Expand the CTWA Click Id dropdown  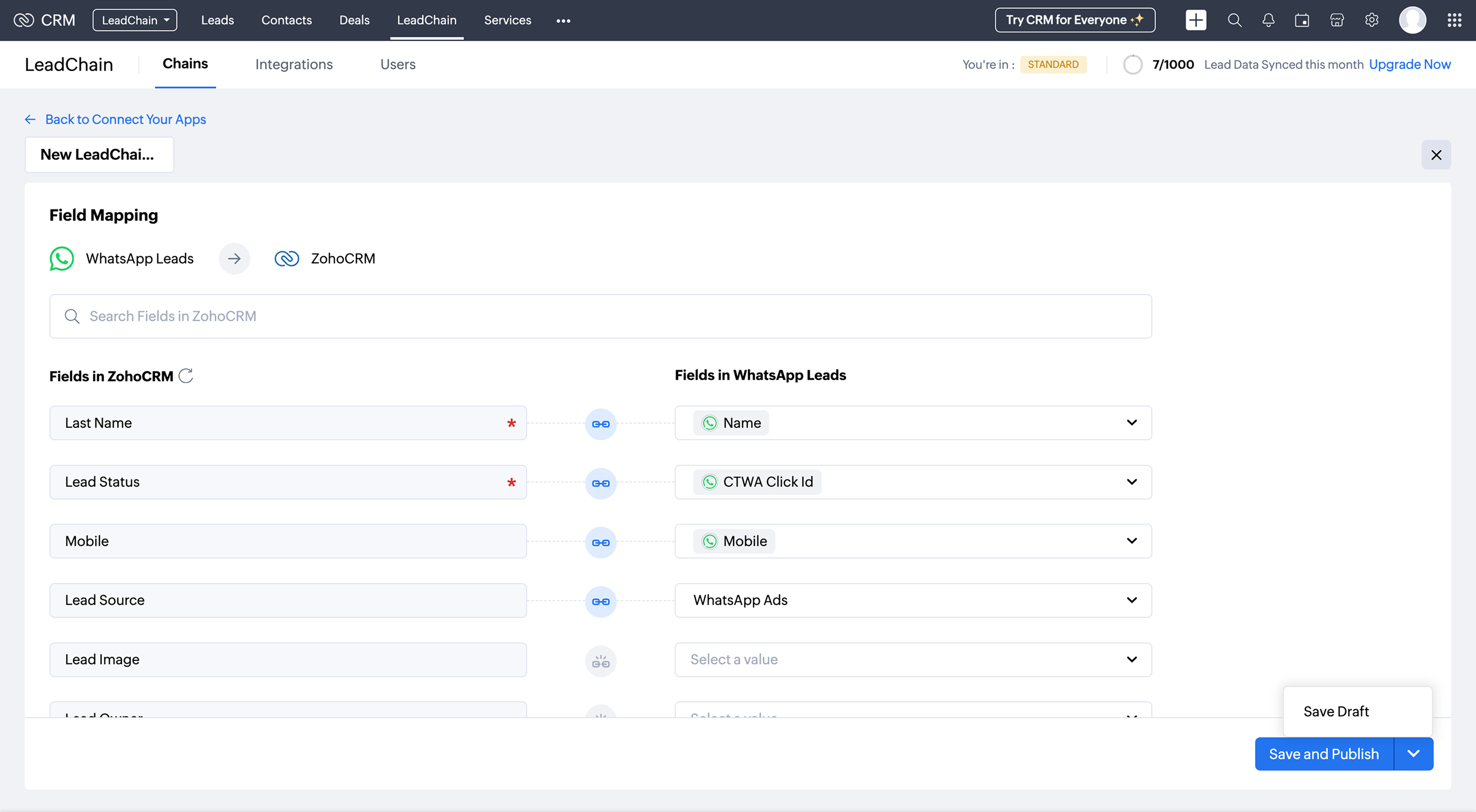pyautogui.click(x=1131, y=482)
